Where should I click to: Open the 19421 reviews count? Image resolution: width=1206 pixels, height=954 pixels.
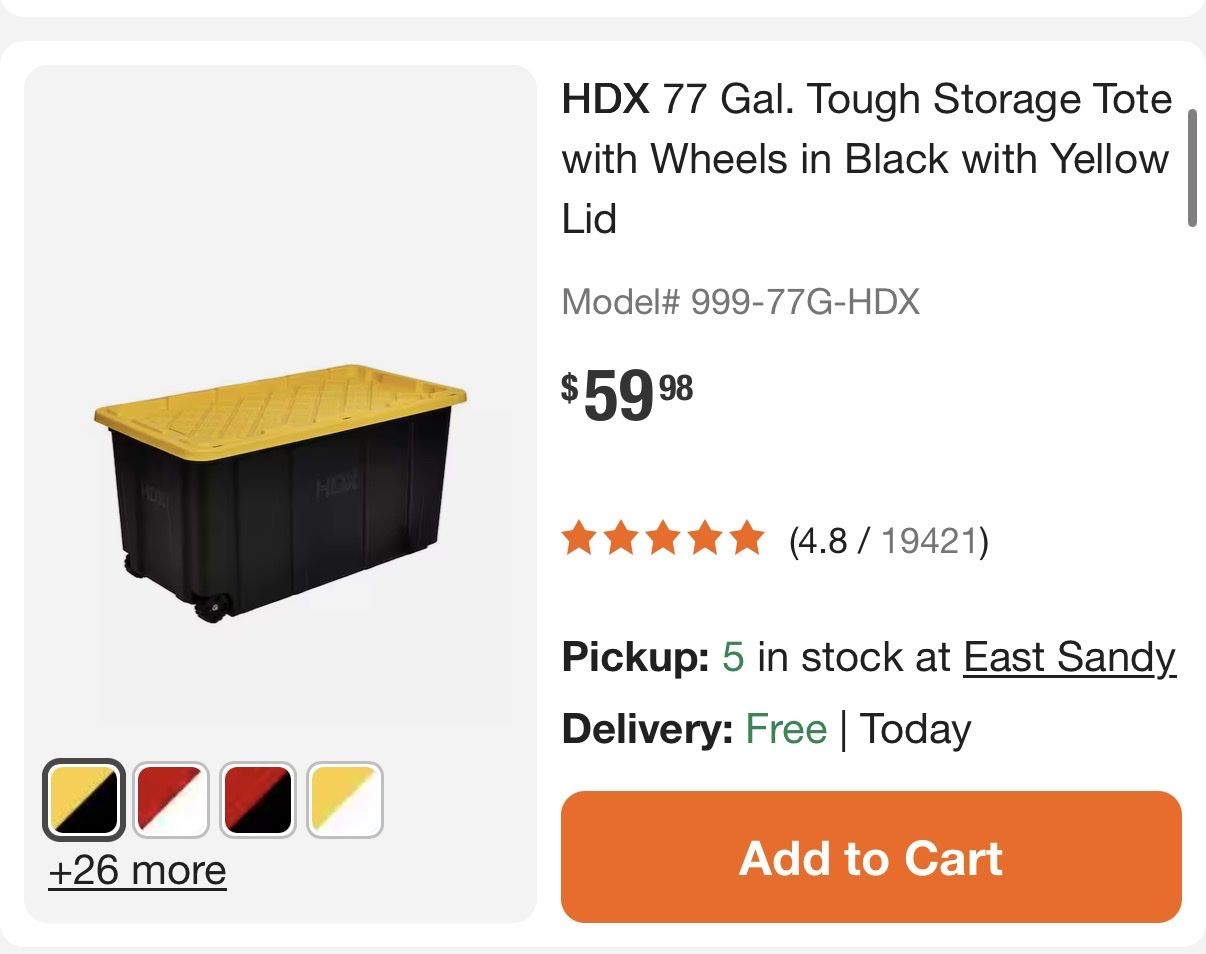[928, 541]
